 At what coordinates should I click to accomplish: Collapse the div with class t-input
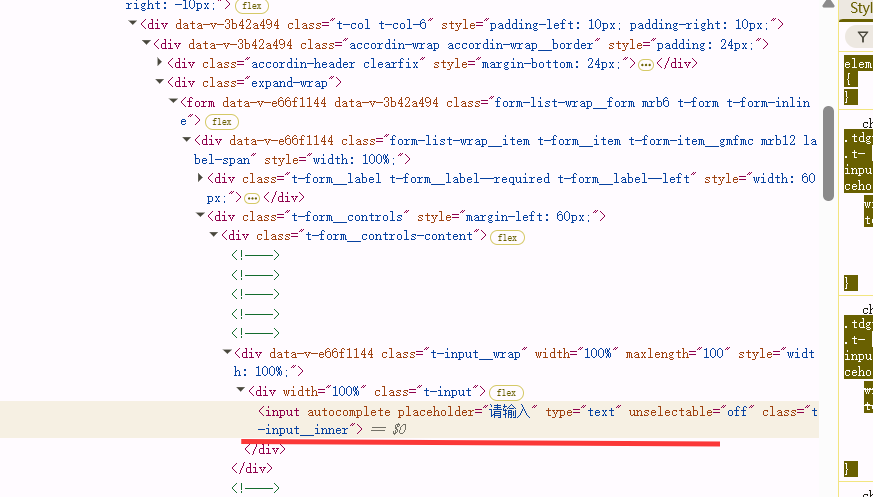[x=241, y=390]
